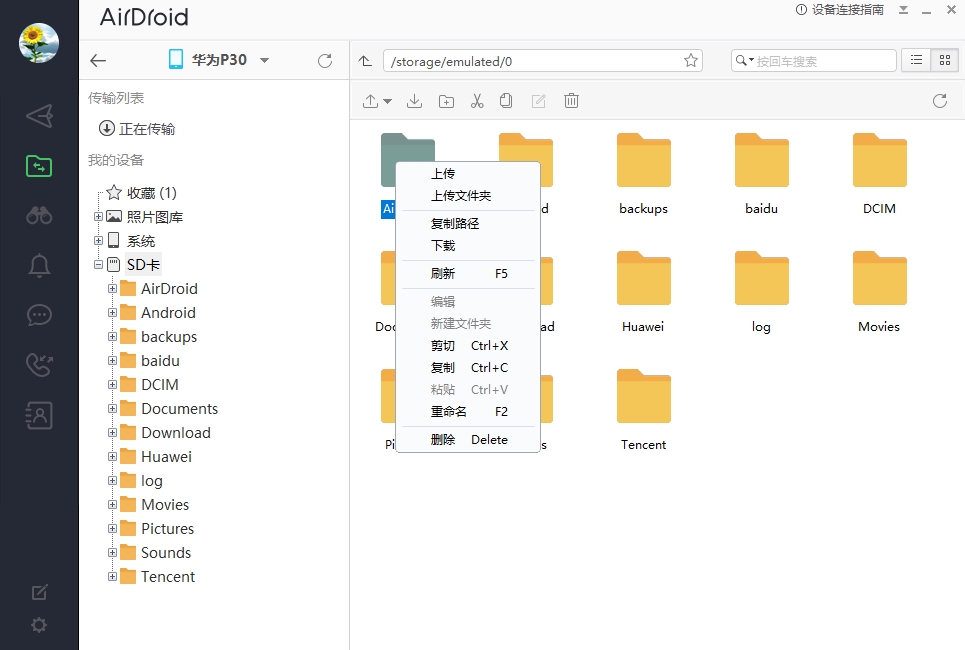Select 收藏 (1) in tree
Screen dimensions: 965x650
(142, 193)
